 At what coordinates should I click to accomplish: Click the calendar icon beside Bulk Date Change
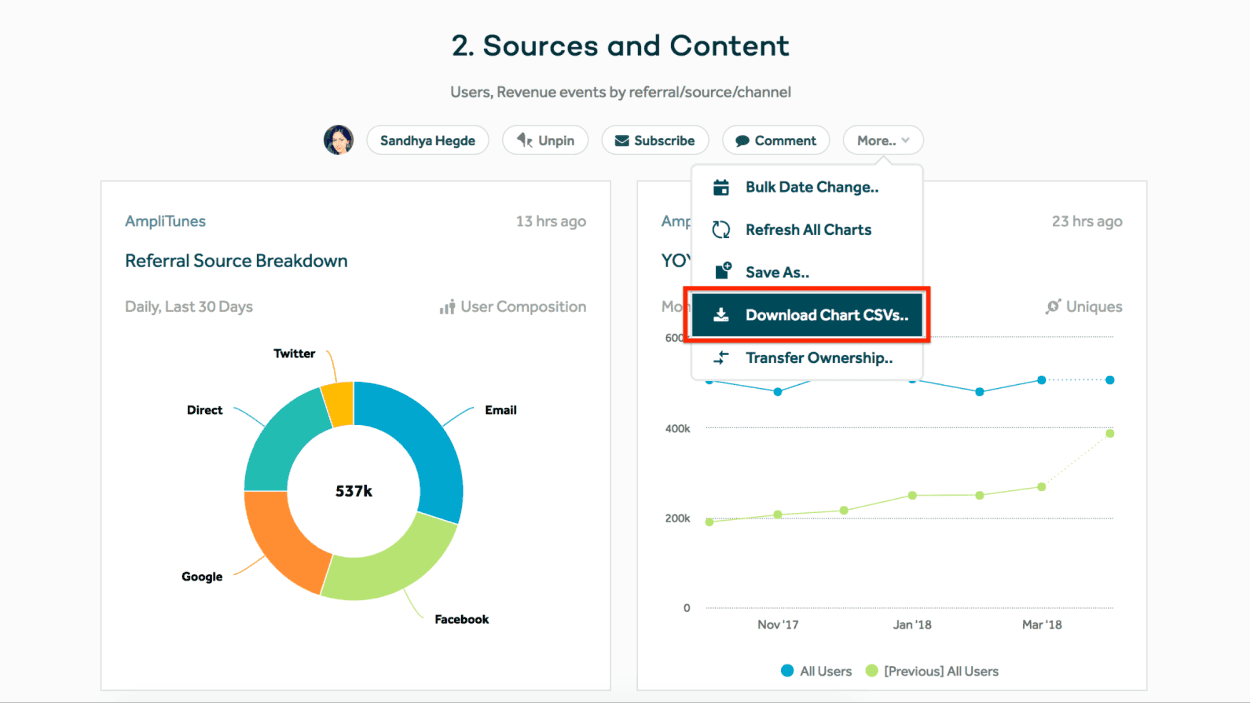(x=721, y=187)
